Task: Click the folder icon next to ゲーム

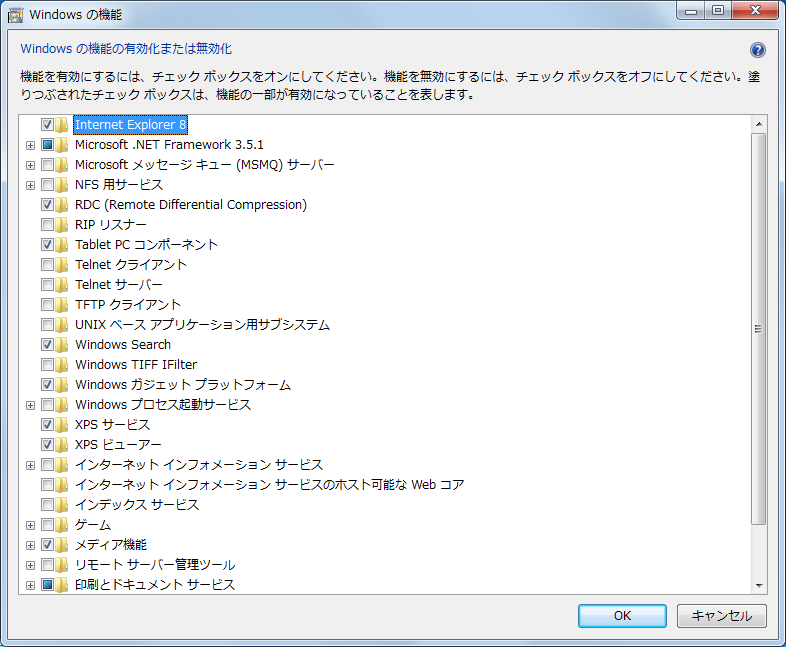Action: pos(62,525)
